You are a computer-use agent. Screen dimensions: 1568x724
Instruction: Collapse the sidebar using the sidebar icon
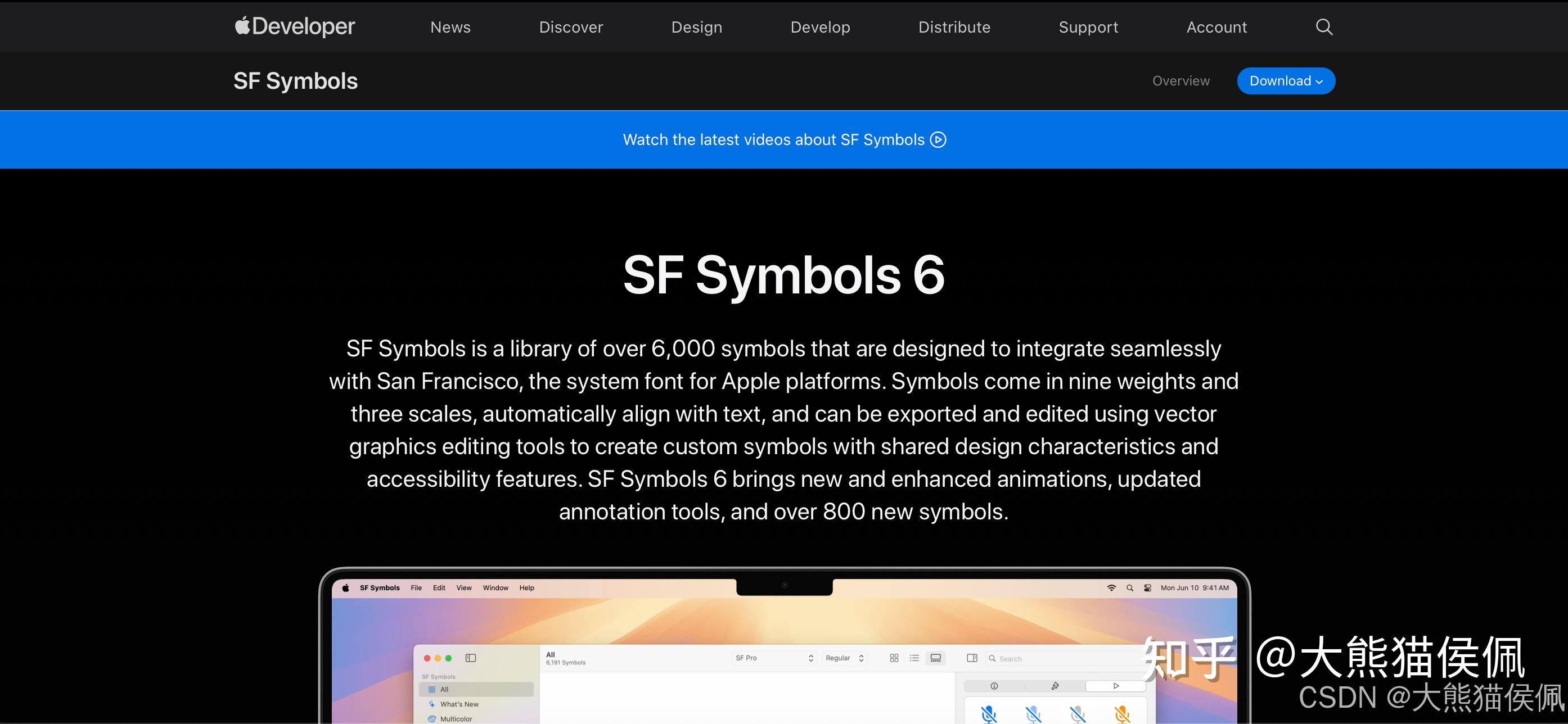(471, 658)
